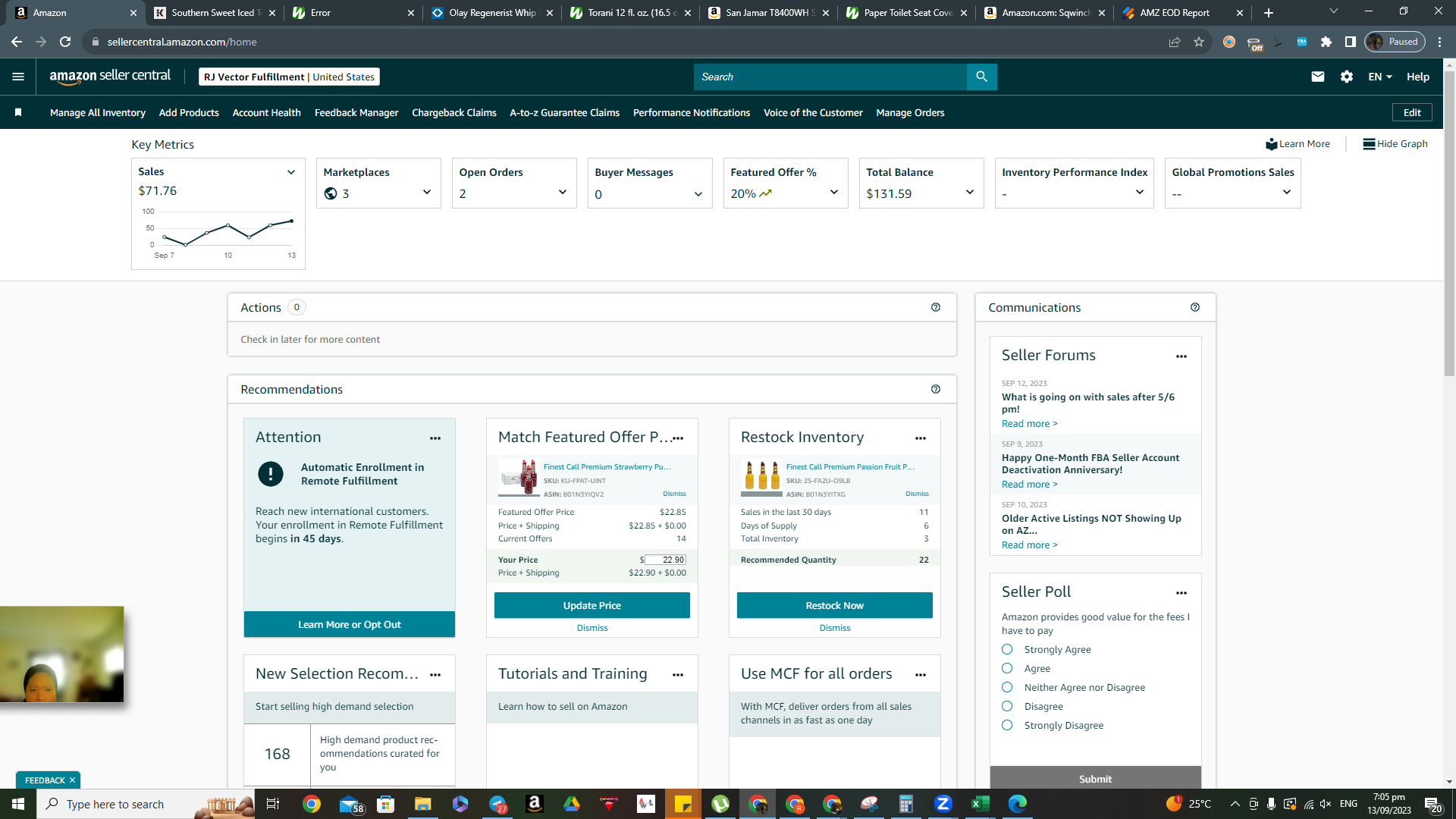This screenshot has width=1456, height=819.
Task: Open the Seller Forums options menu
Action: 1181,356
